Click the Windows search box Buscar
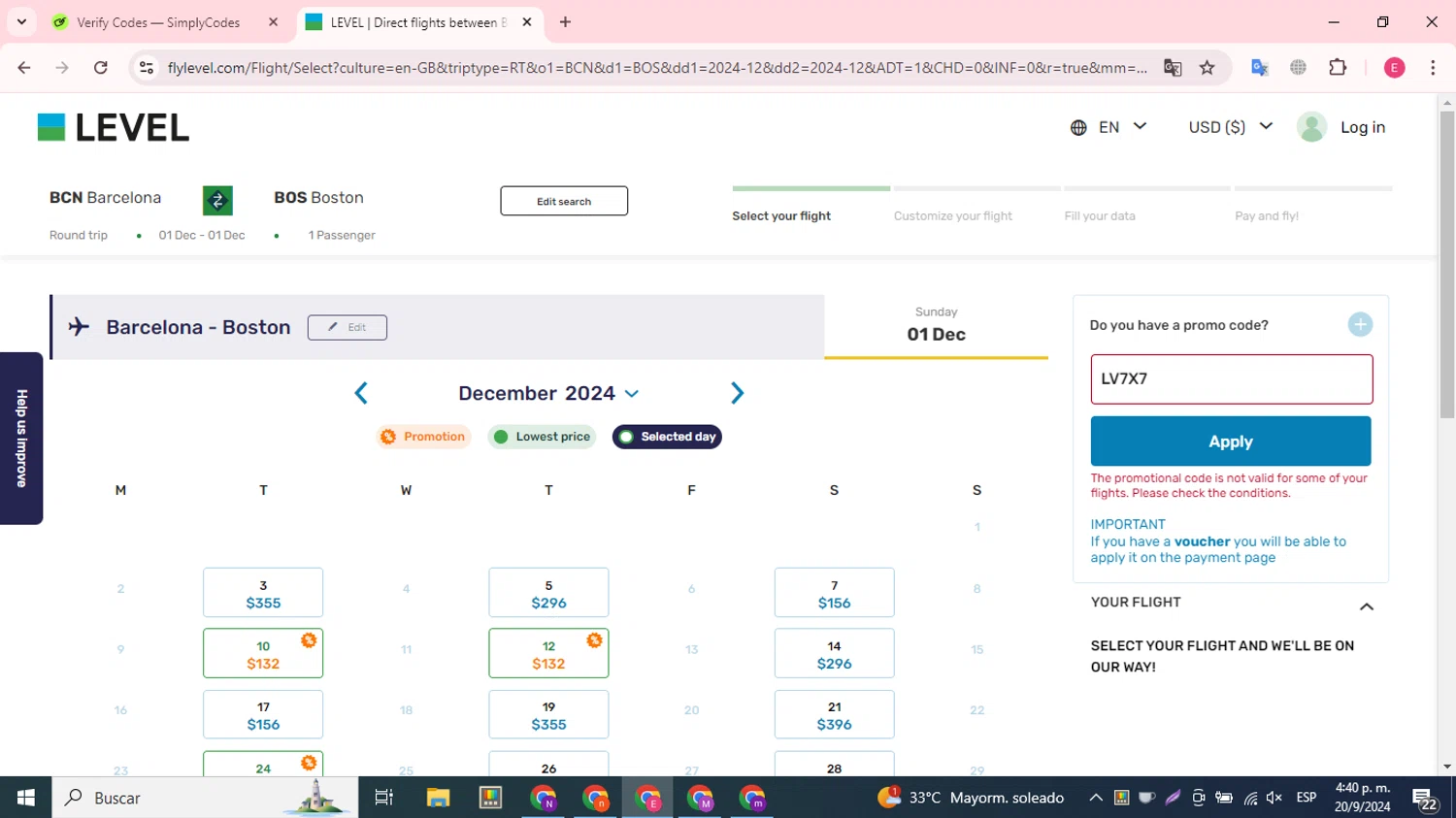 [x=205, y=798]
